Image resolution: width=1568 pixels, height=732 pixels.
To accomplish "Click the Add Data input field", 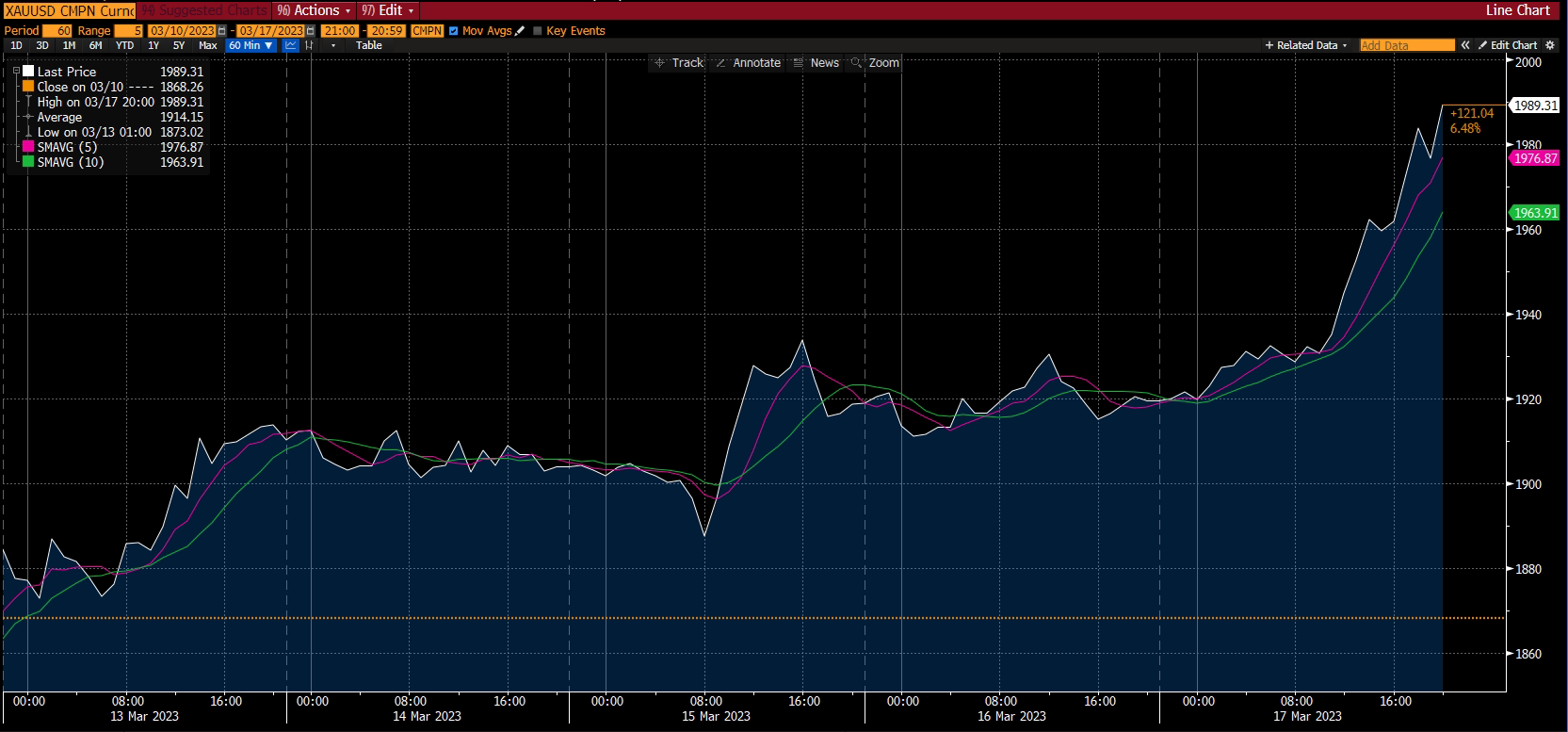I will 1407,45.
